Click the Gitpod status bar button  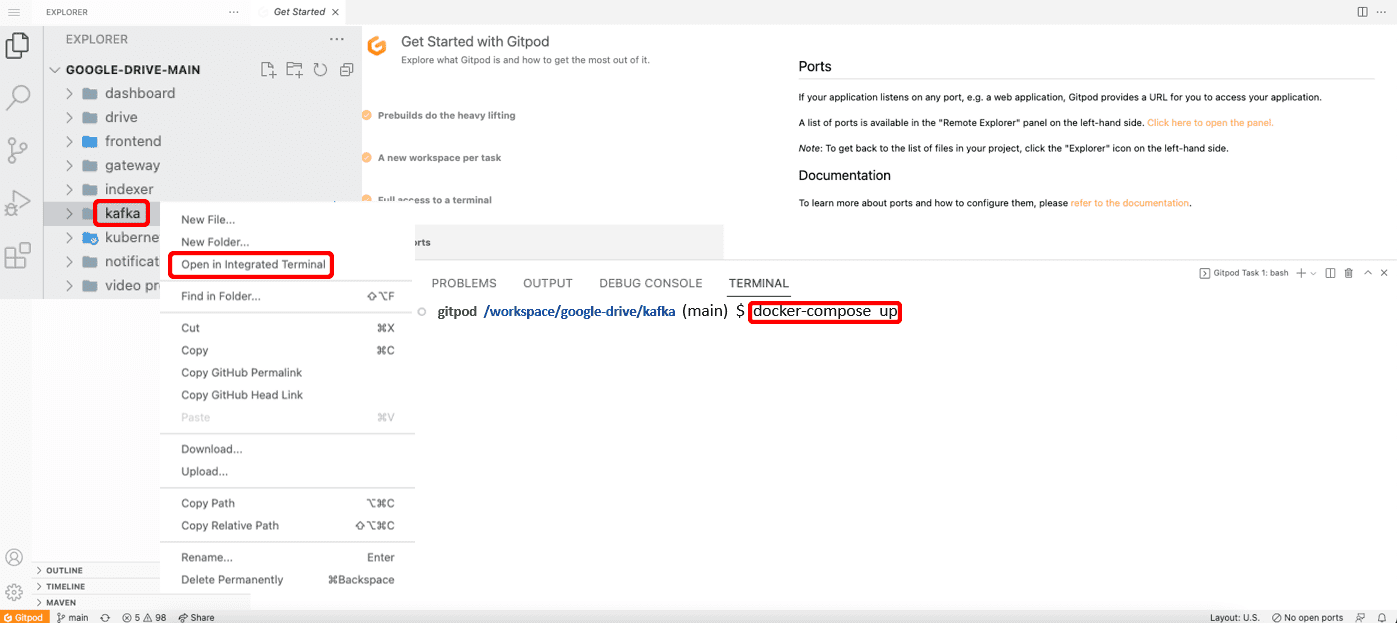coord(24,618)
